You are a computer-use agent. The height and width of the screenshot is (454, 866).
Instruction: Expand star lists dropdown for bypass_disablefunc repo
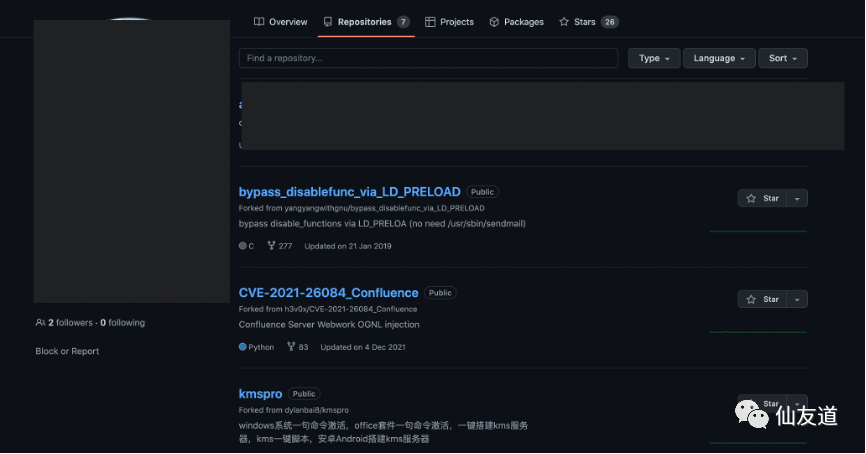797,198
